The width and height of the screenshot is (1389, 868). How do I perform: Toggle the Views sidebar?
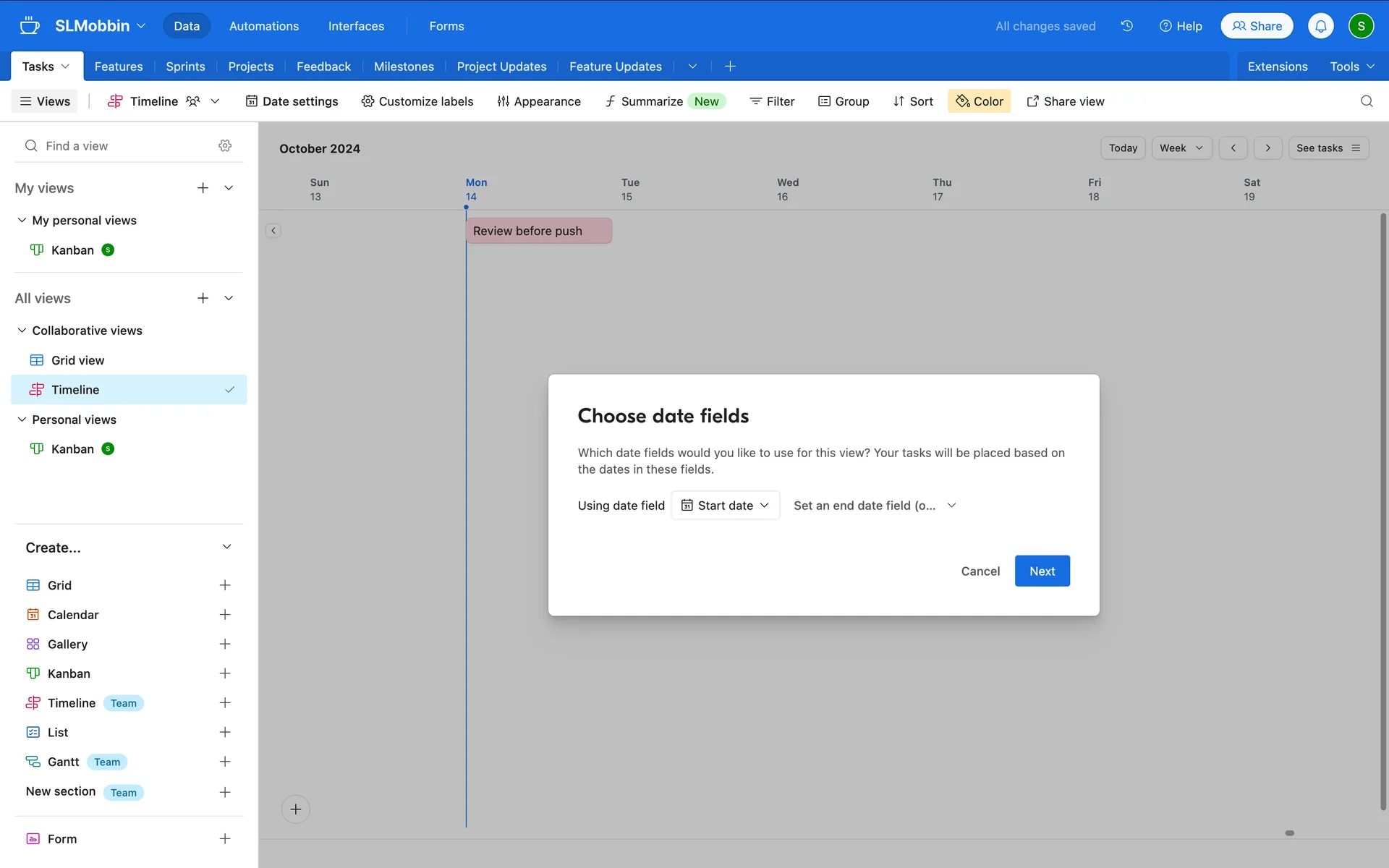pyautogui.click(x=45, y=101)
